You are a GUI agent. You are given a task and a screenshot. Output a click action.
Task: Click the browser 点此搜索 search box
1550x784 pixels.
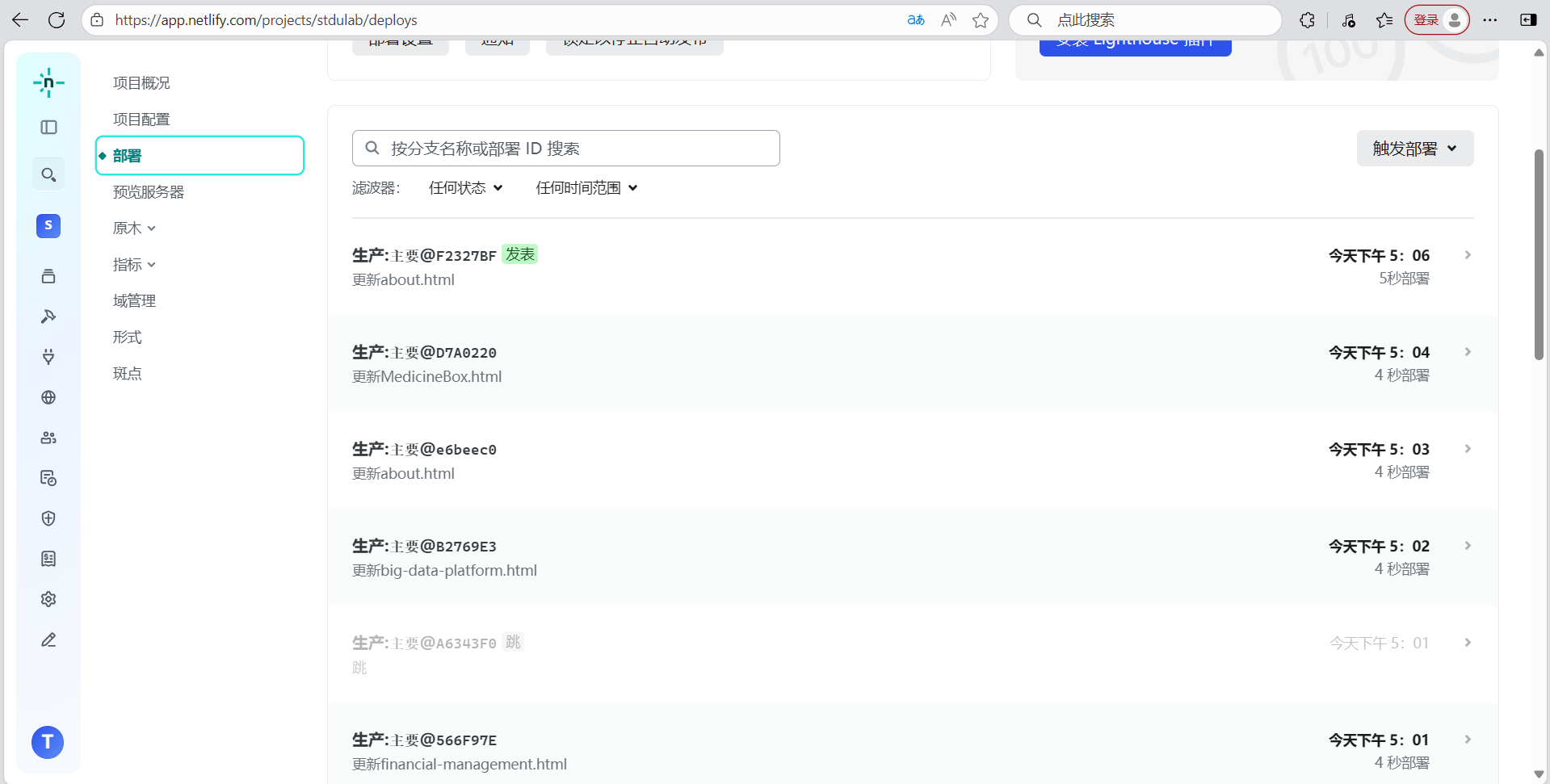point(1145,20)
